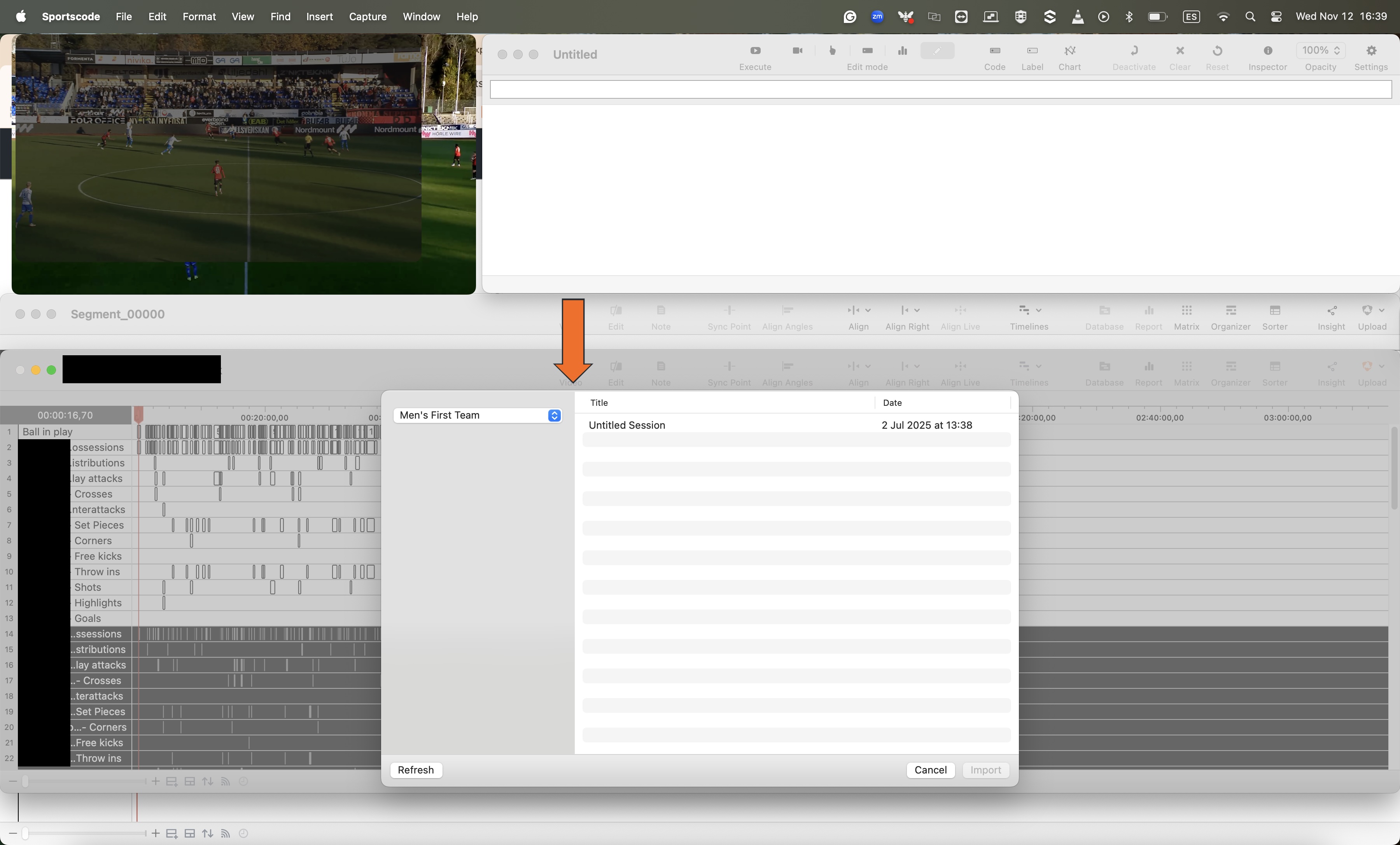The width and height of the screenshot is (1400, 845).
Task: Click the feed icon on Segment_00000 bottom bar
Action: (226, 833)
